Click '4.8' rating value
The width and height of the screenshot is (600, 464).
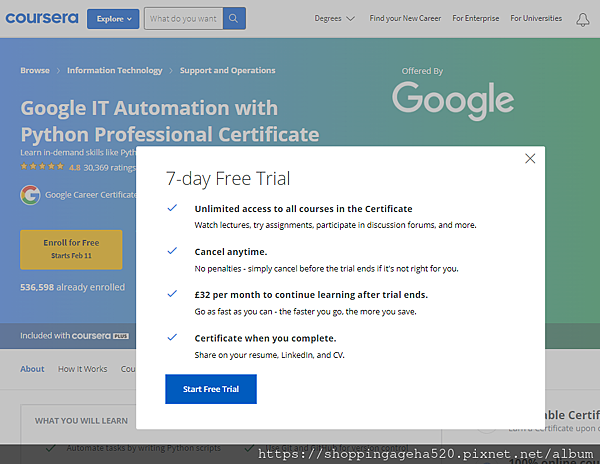pos(75,168)
